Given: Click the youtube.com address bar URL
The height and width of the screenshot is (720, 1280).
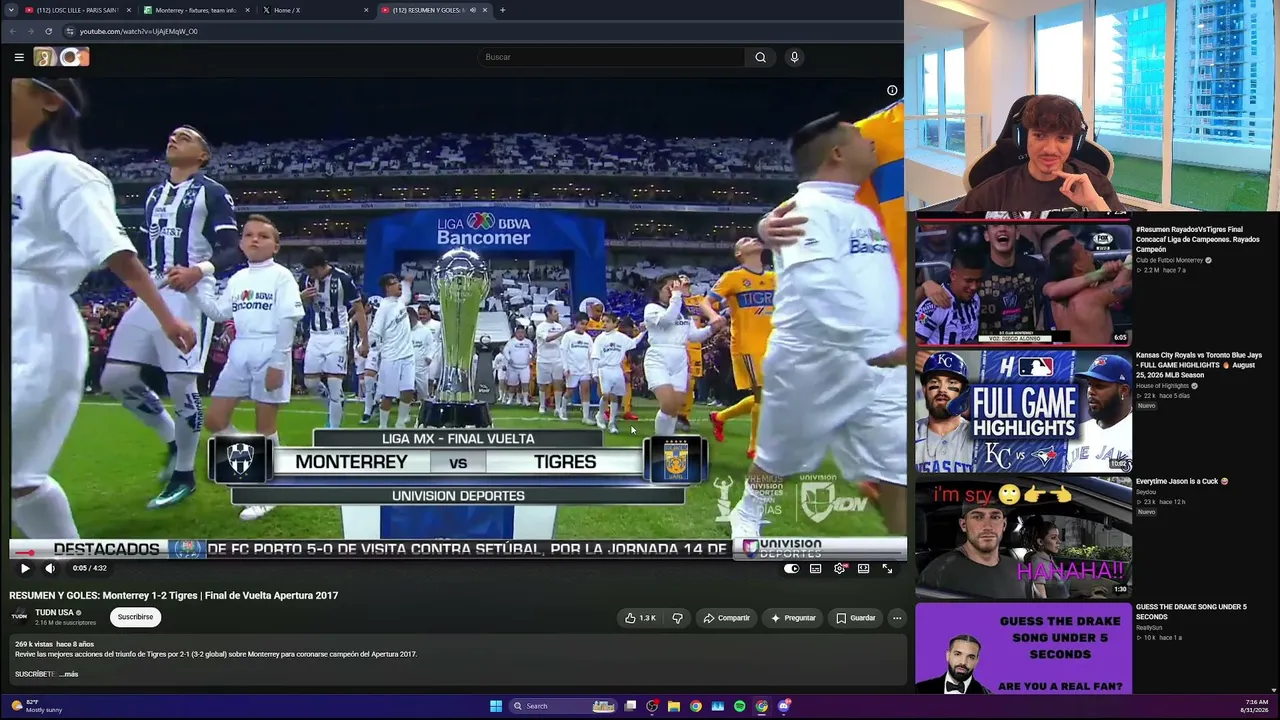Looking at the screenshot, I should point(138,31).
